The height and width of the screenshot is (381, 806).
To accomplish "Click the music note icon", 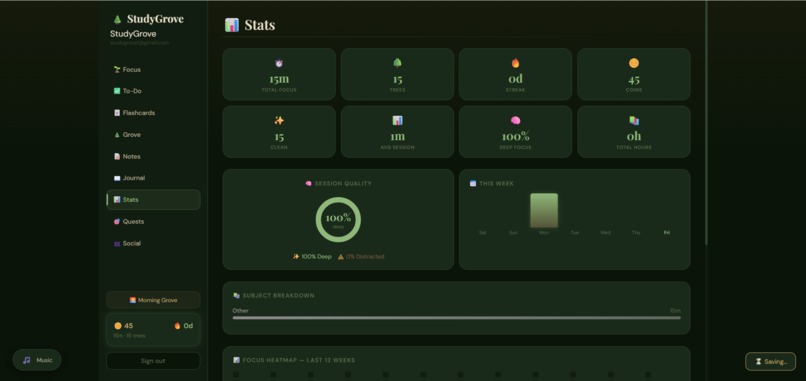I will click(x=27, y=360).
